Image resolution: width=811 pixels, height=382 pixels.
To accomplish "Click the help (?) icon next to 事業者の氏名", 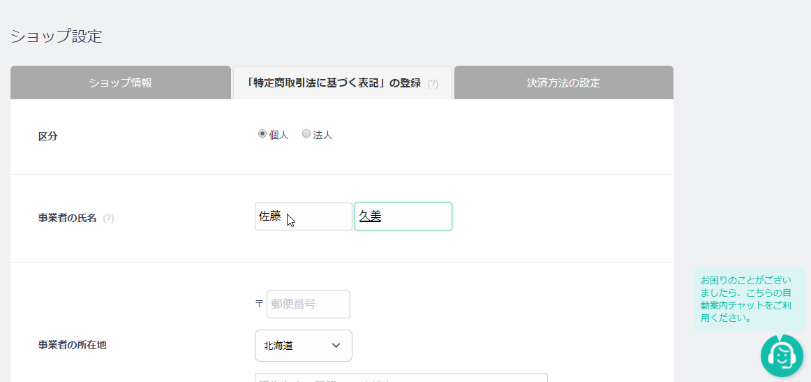I will pos(108,218).
